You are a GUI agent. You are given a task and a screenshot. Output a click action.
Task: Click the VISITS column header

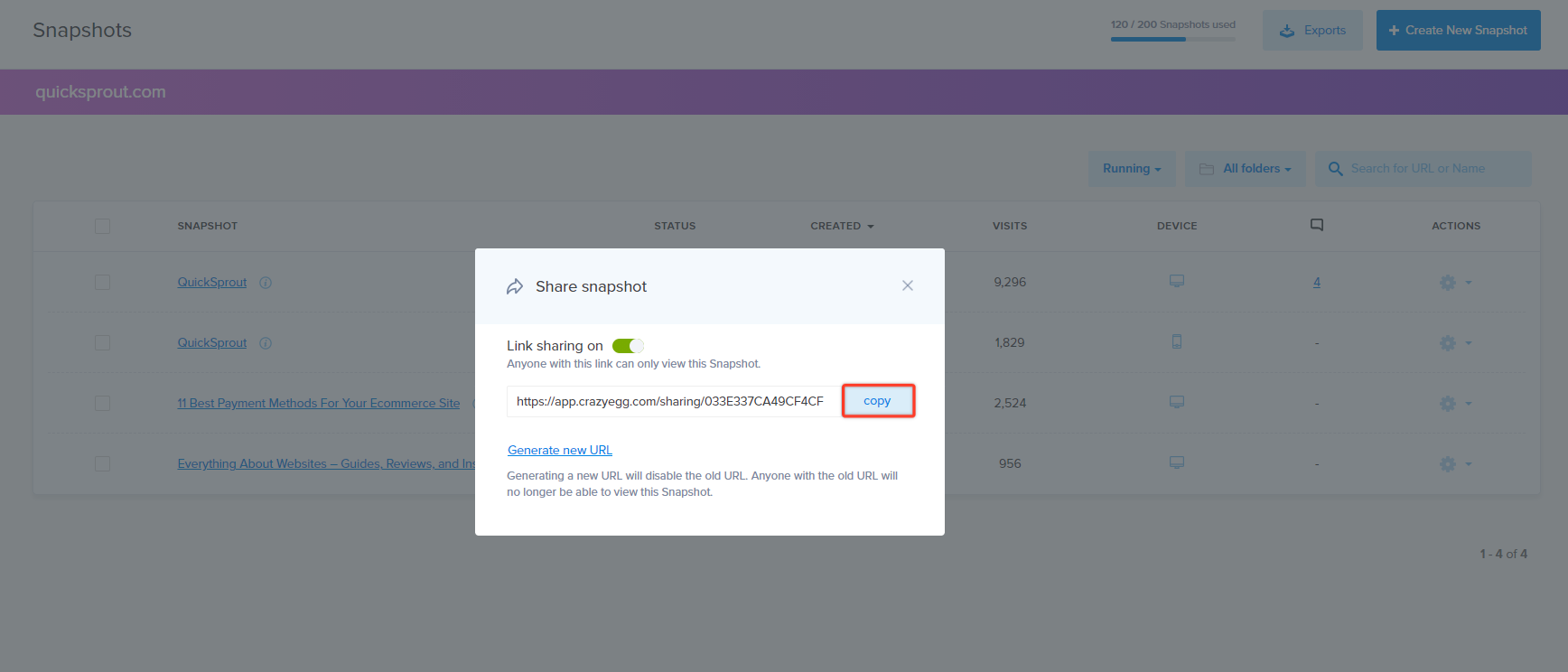(1010, 226)
